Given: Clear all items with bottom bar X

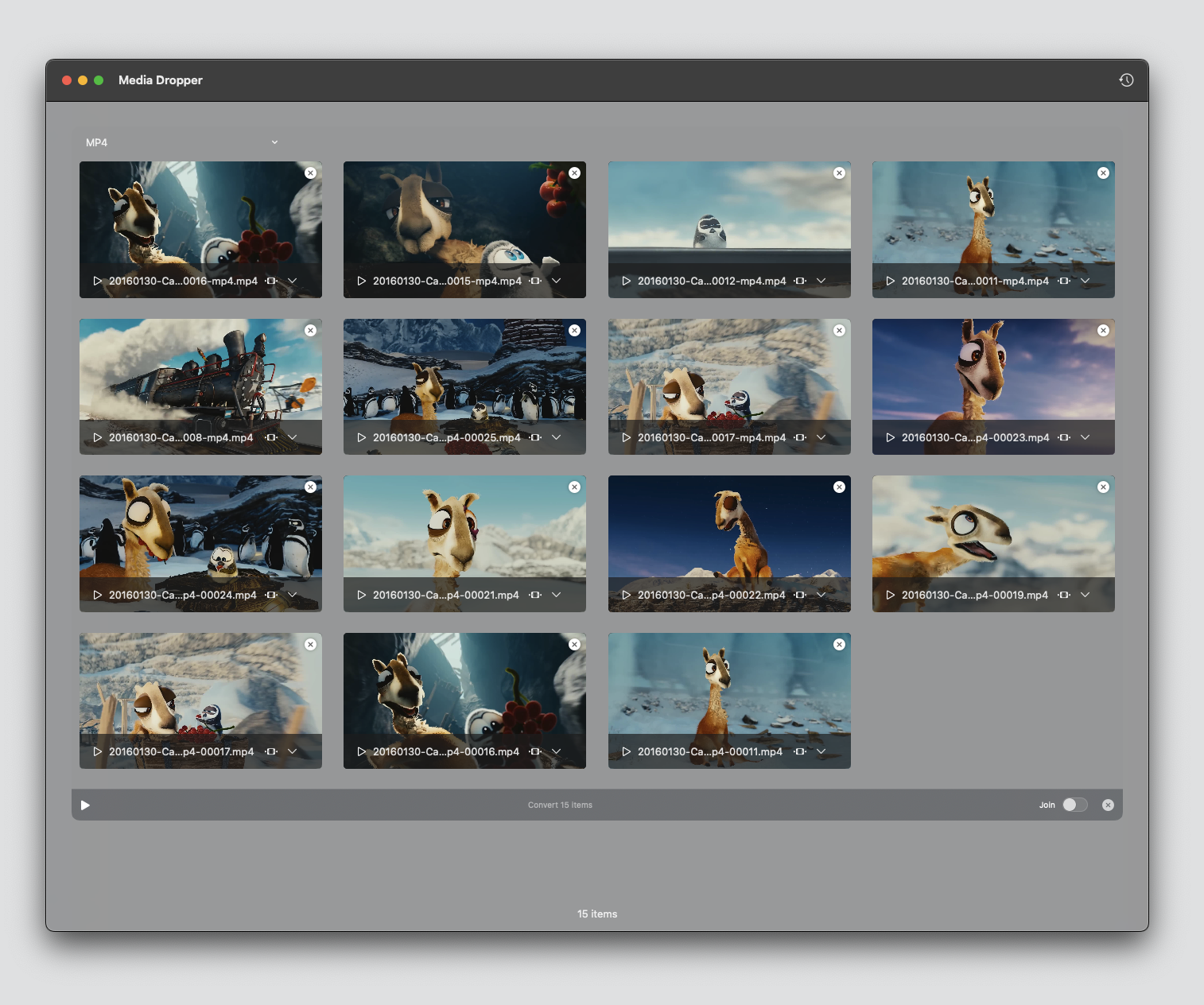Looking at the screenshot, I should [x=1108, y=805].
